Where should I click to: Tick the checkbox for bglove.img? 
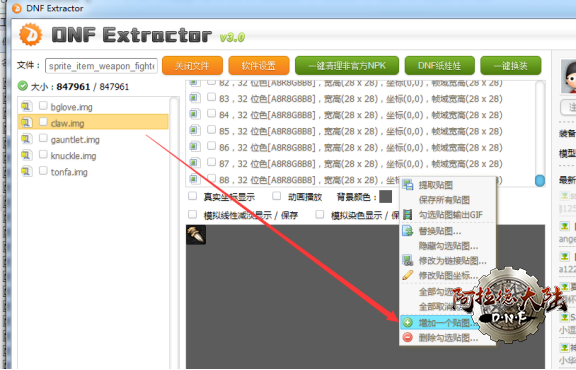pyautogui.click(x=43, y=106)
